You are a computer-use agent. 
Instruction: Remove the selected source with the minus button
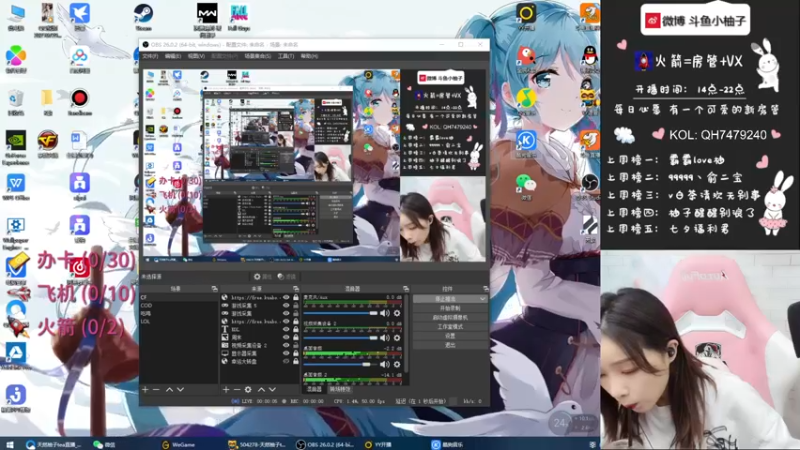[x=237, y=390]
